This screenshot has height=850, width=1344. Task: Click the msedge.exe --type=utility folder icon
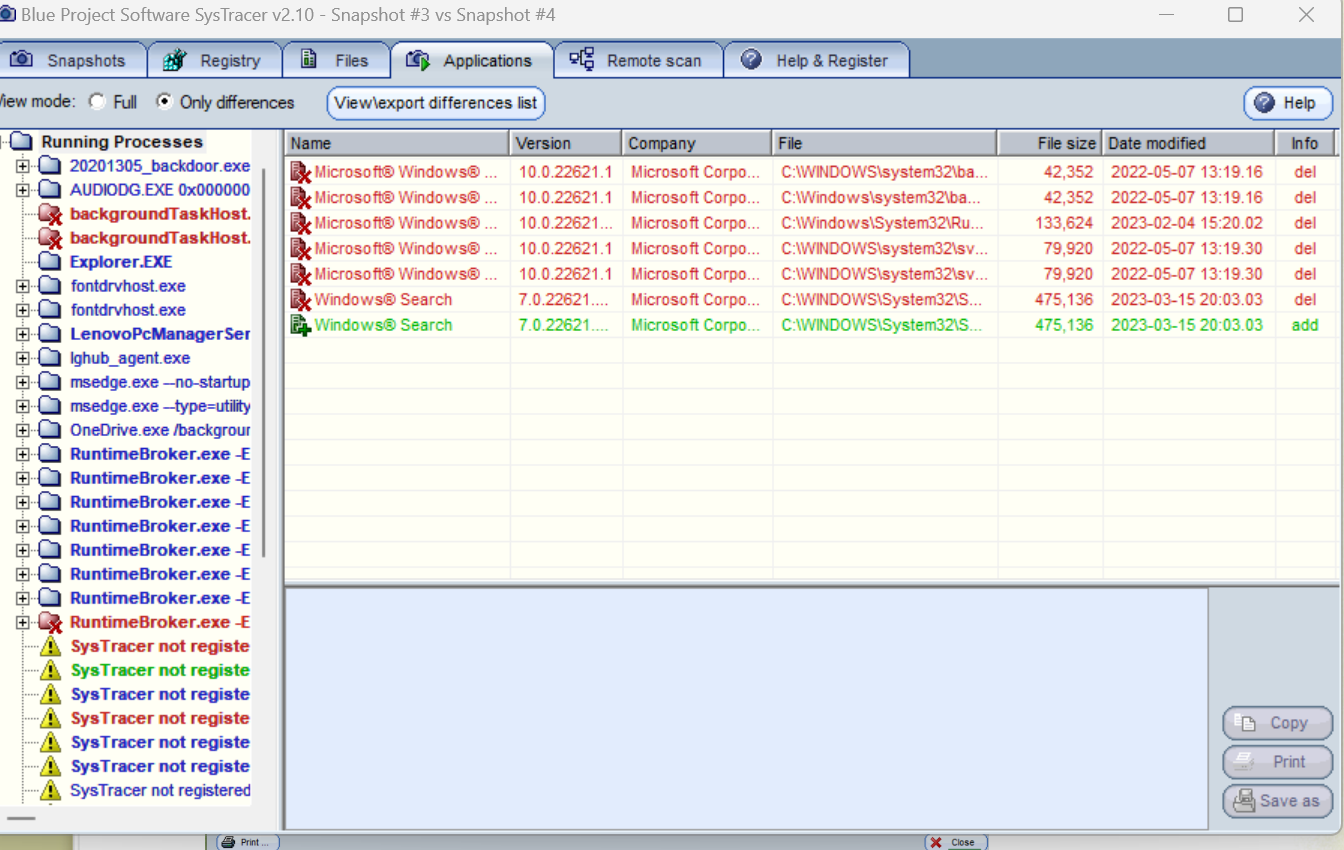pyautogui.click(x=50, y=406)
